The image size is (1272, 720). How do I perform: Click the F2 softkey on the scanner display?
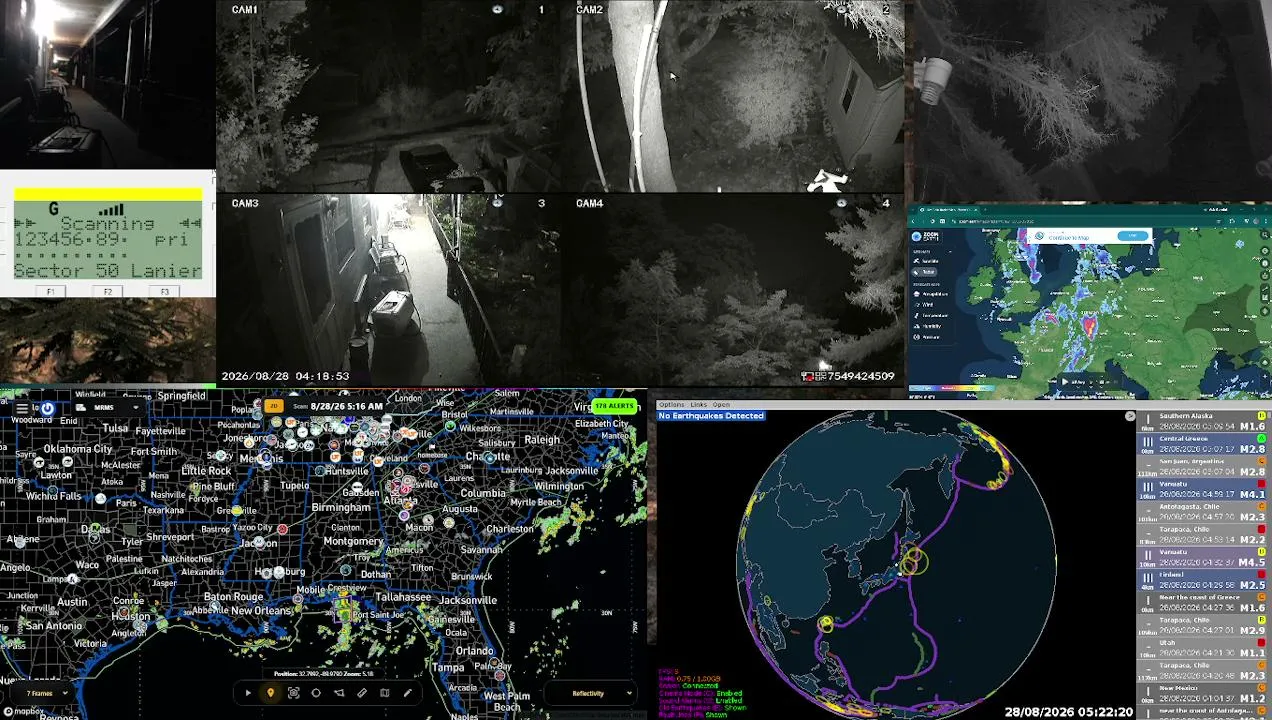click(x=107, y=291)
